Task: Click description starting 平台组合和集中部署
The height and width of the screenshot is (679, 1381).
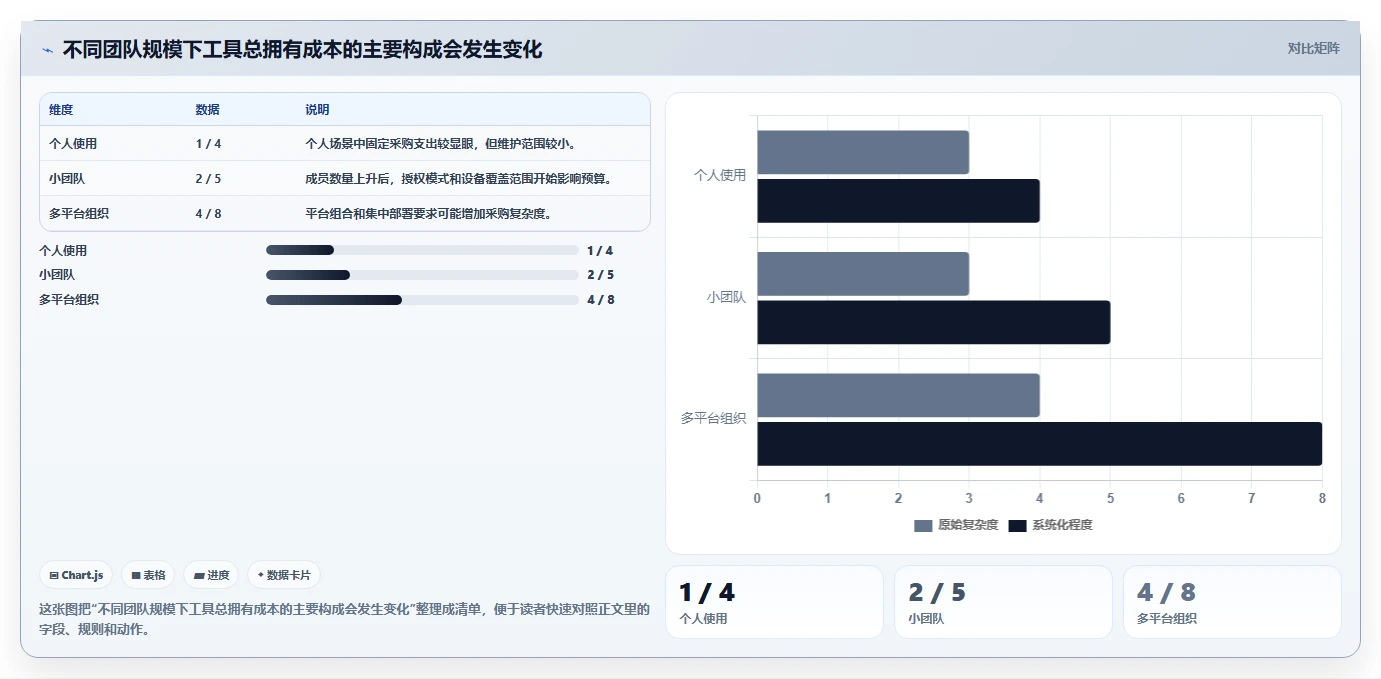Action: tap(428, 214)
